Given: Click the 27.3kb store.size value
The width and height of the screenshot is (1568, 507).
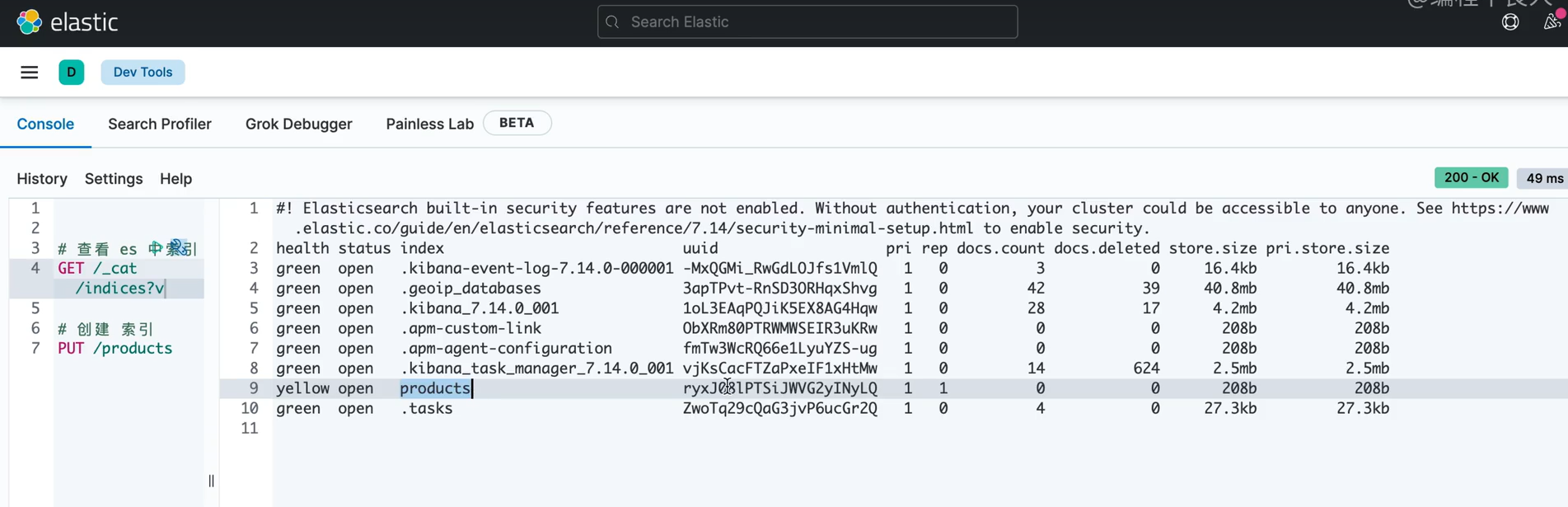Looking at the screenshot, I should tap(1230, 408).
